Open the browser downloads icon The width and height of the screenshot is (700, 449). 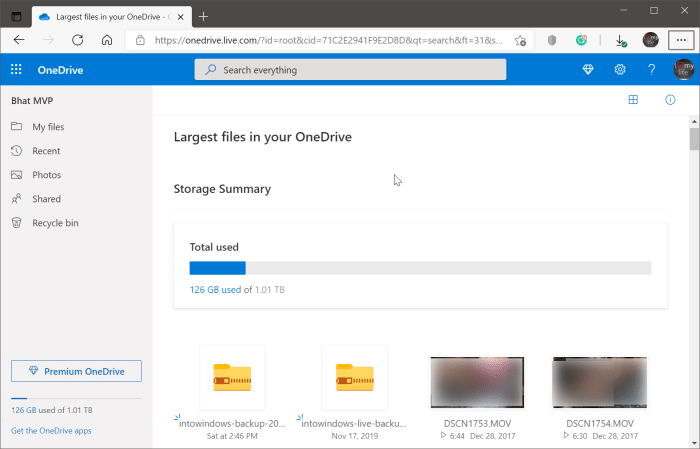pos(621,41)
